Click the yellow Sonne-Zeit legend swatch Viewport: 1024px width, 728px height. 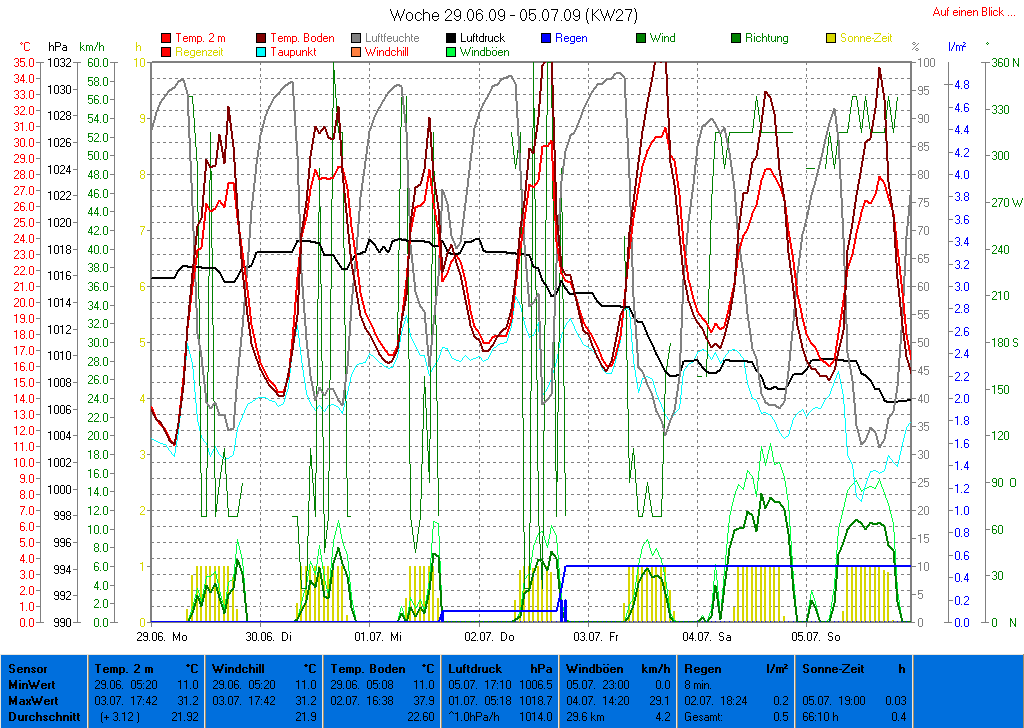click(x=831, y=39)
